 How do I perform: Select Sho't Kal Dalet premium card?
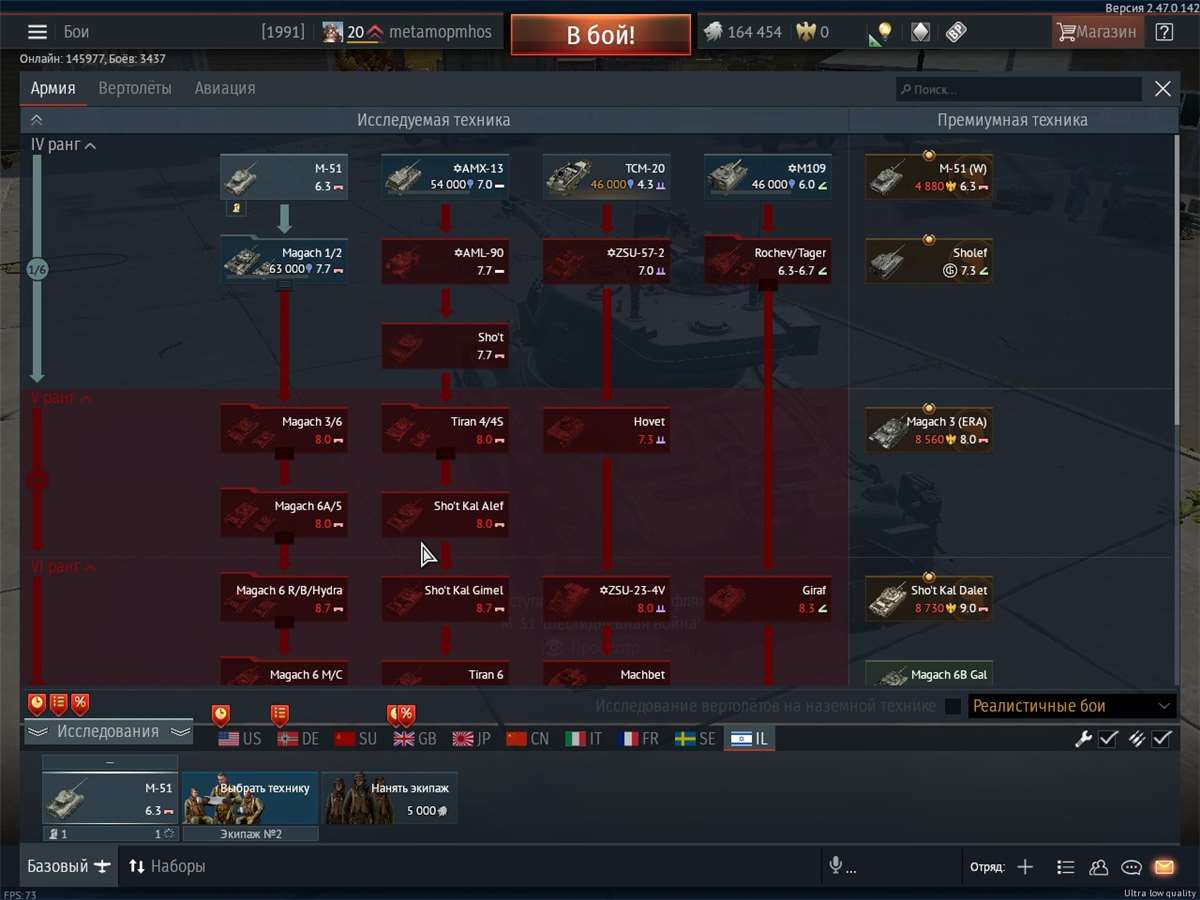929,598
